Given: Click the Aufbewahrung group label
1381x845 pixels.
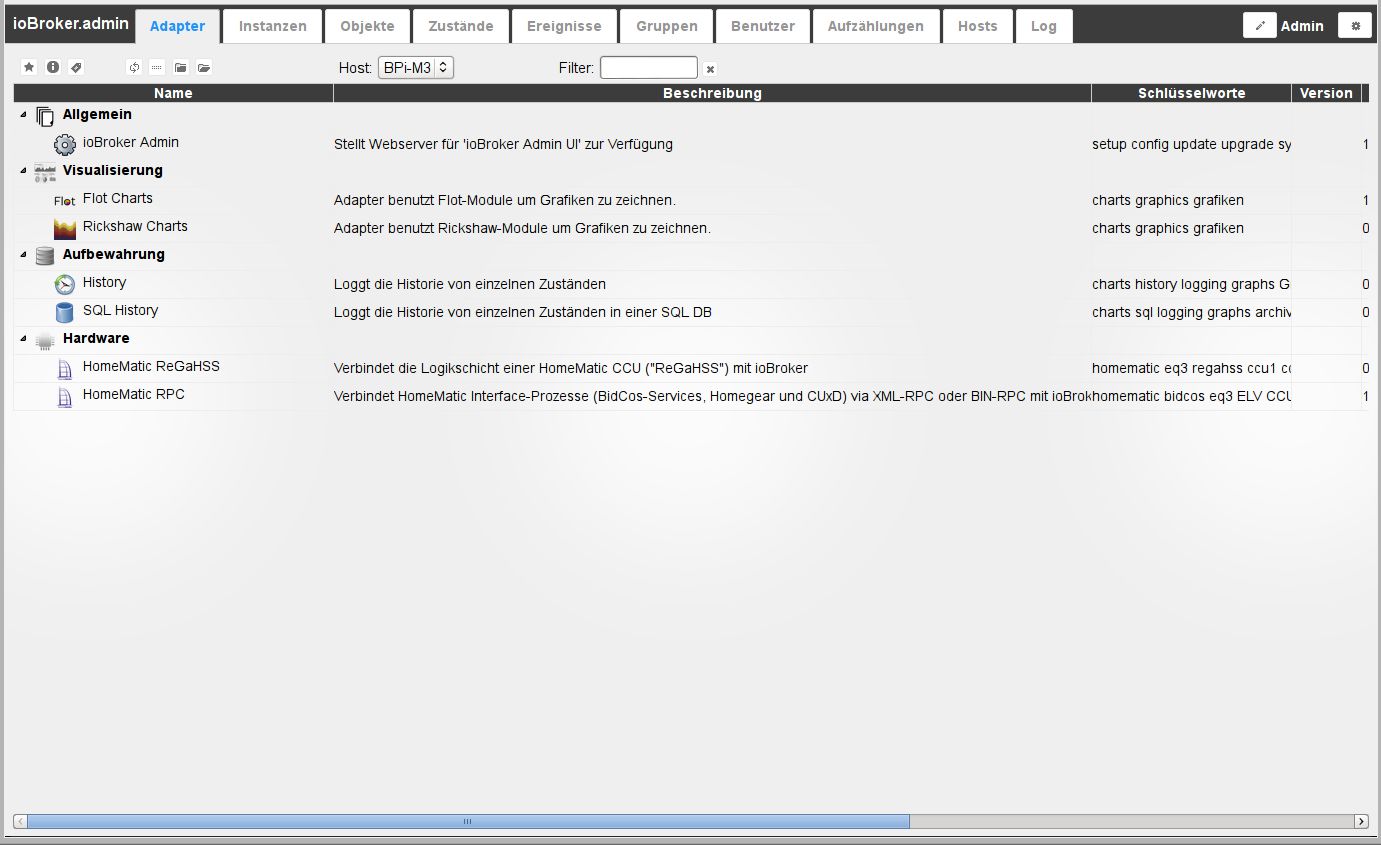Looking at the screenshot, I should click(x=114, y=255).
